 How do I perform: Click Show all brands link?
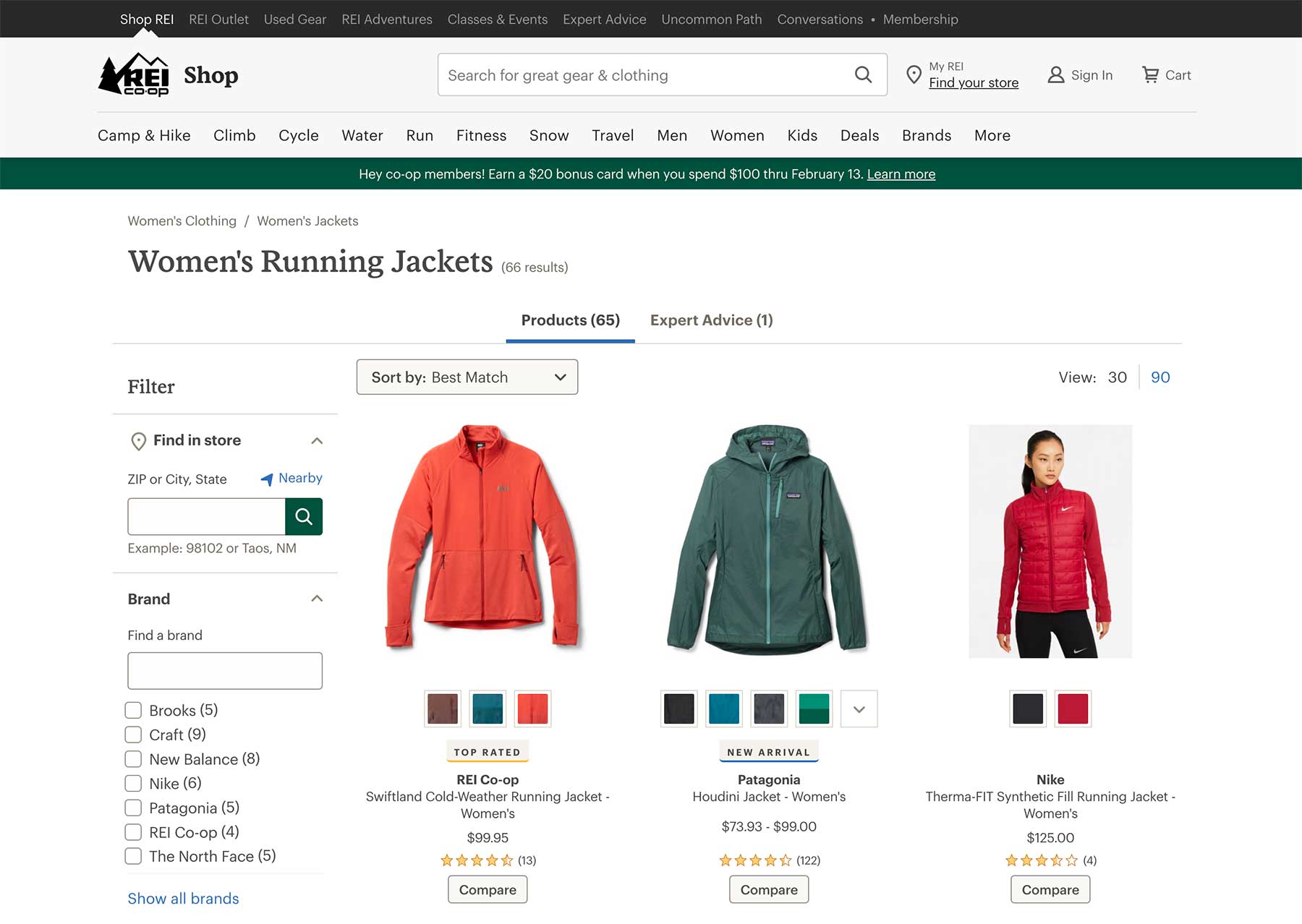pos(183,899)
